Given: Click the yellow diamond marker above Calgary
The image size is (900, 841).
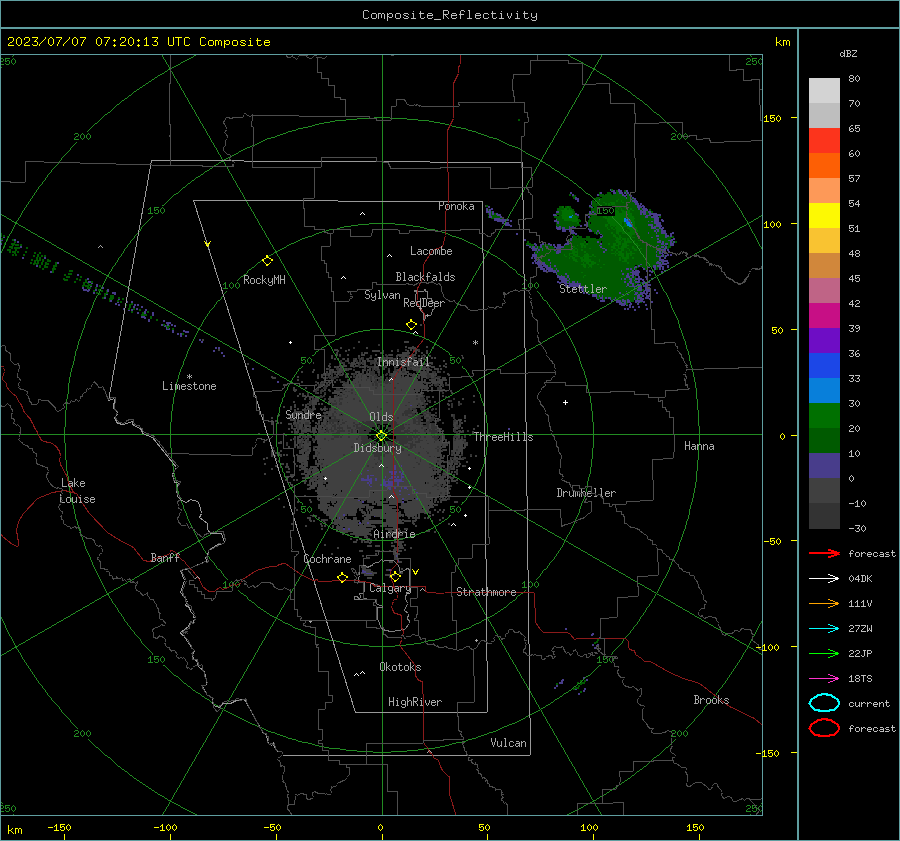Looking at the screenshot, I should point(395,576).
